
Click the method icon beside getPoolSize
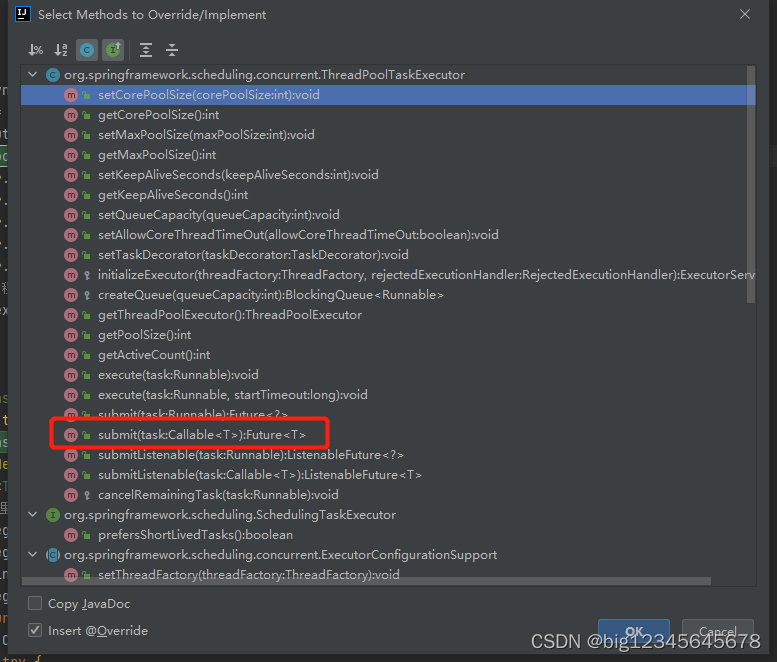[71, 335]
